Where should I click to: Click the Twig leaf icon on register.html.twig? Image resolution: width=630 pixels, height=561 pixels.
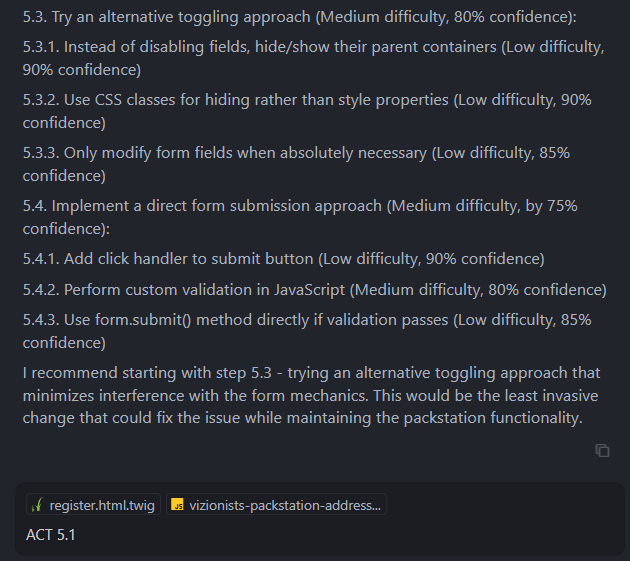tap(37, 505)
